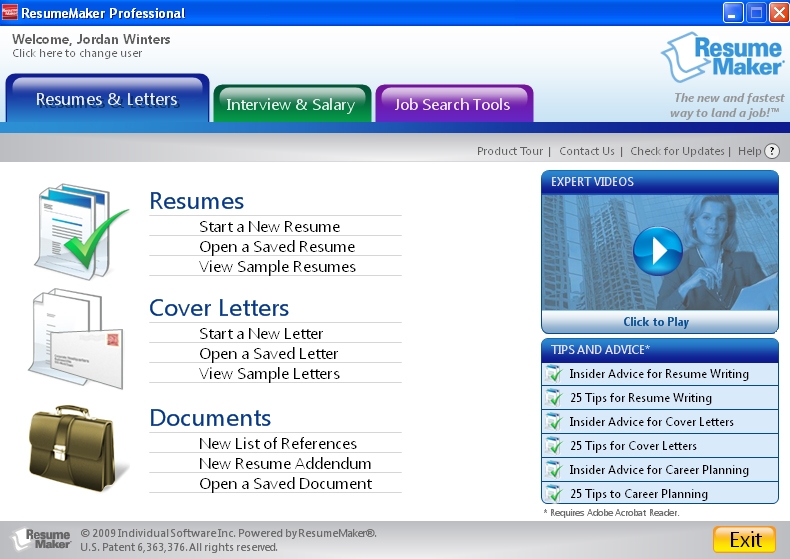This screenshot has width=790, height=559.
Task: Click the Help text link
Action: (x=750, y=151)
